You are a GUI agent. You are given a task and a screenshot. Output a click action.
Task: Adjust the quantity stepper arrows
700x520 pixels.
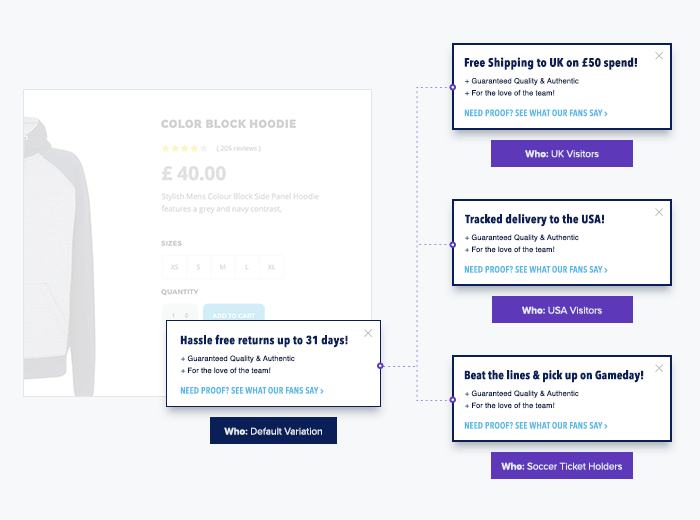[187, 315]
